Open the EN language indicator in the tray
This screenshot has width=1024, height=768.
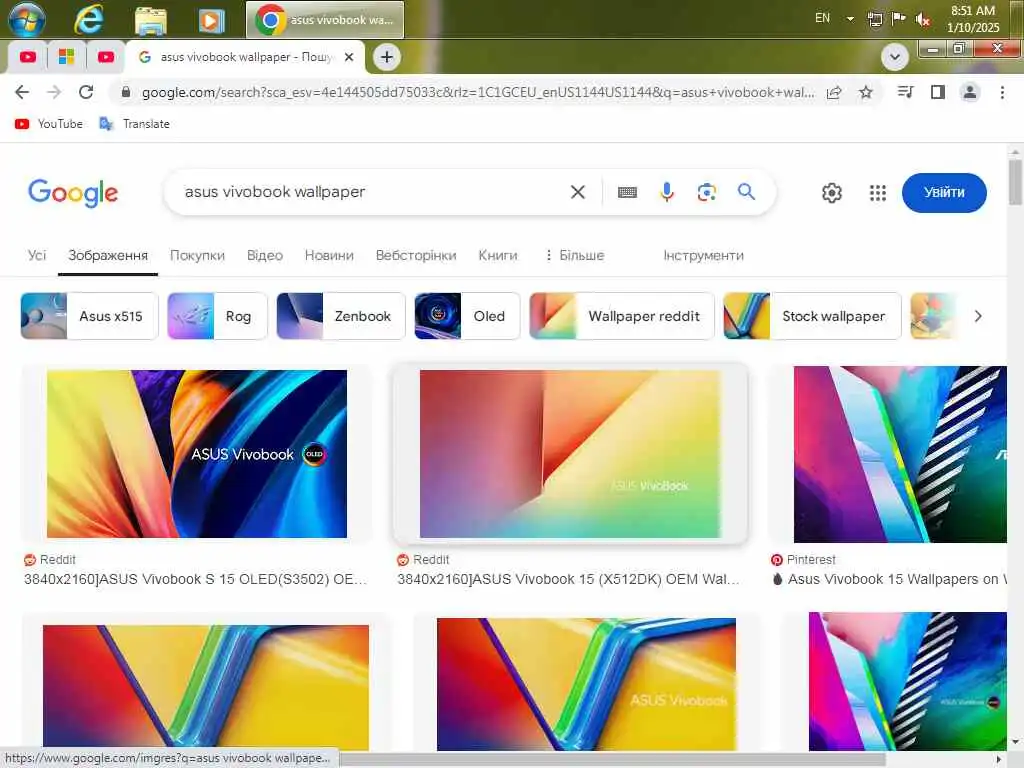click(822, 18)
